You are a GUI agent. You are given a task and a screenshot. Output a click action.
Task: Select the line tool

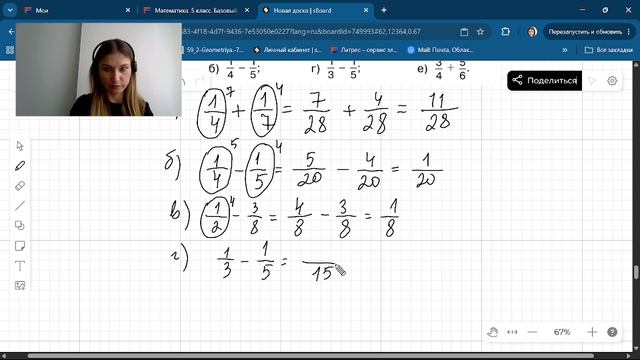coord(20,206)
